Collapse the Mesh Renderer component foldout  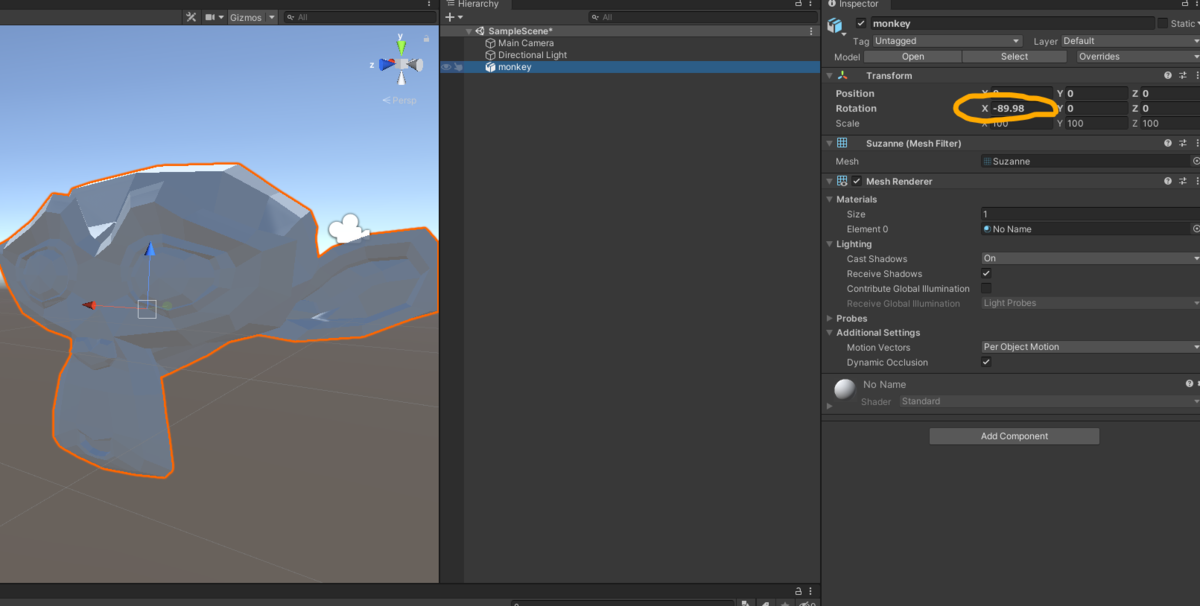829,181
